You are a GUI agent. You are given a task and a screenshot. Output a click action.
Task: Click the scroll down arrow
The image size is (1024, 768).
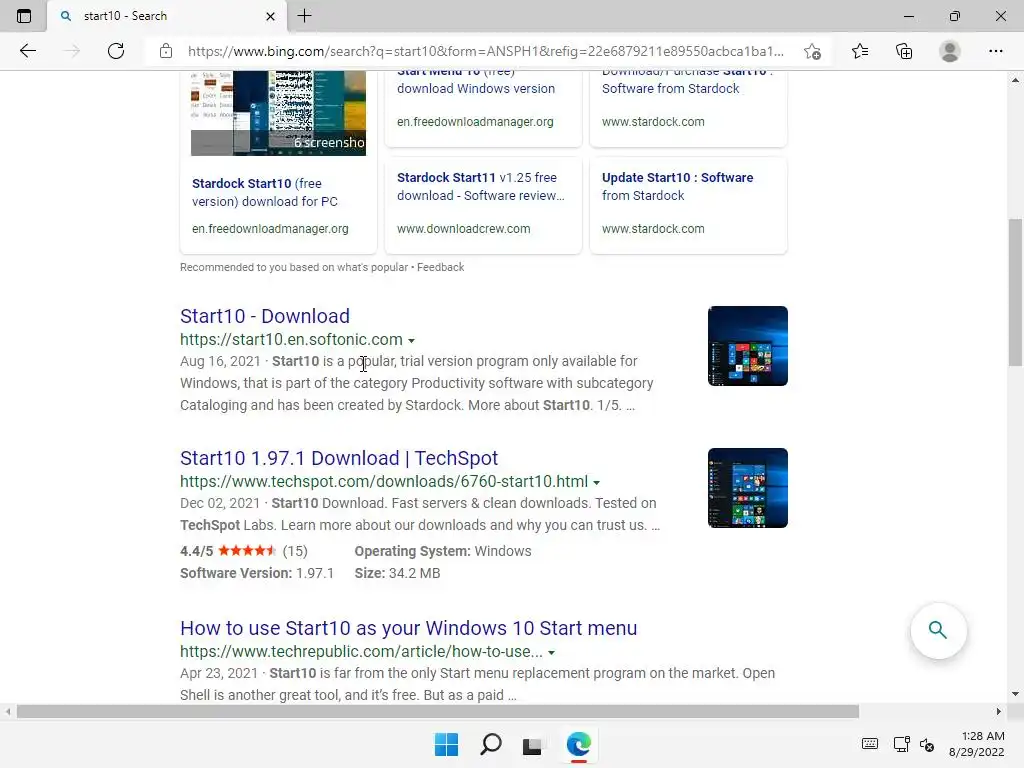click(x=1015, y=694)
